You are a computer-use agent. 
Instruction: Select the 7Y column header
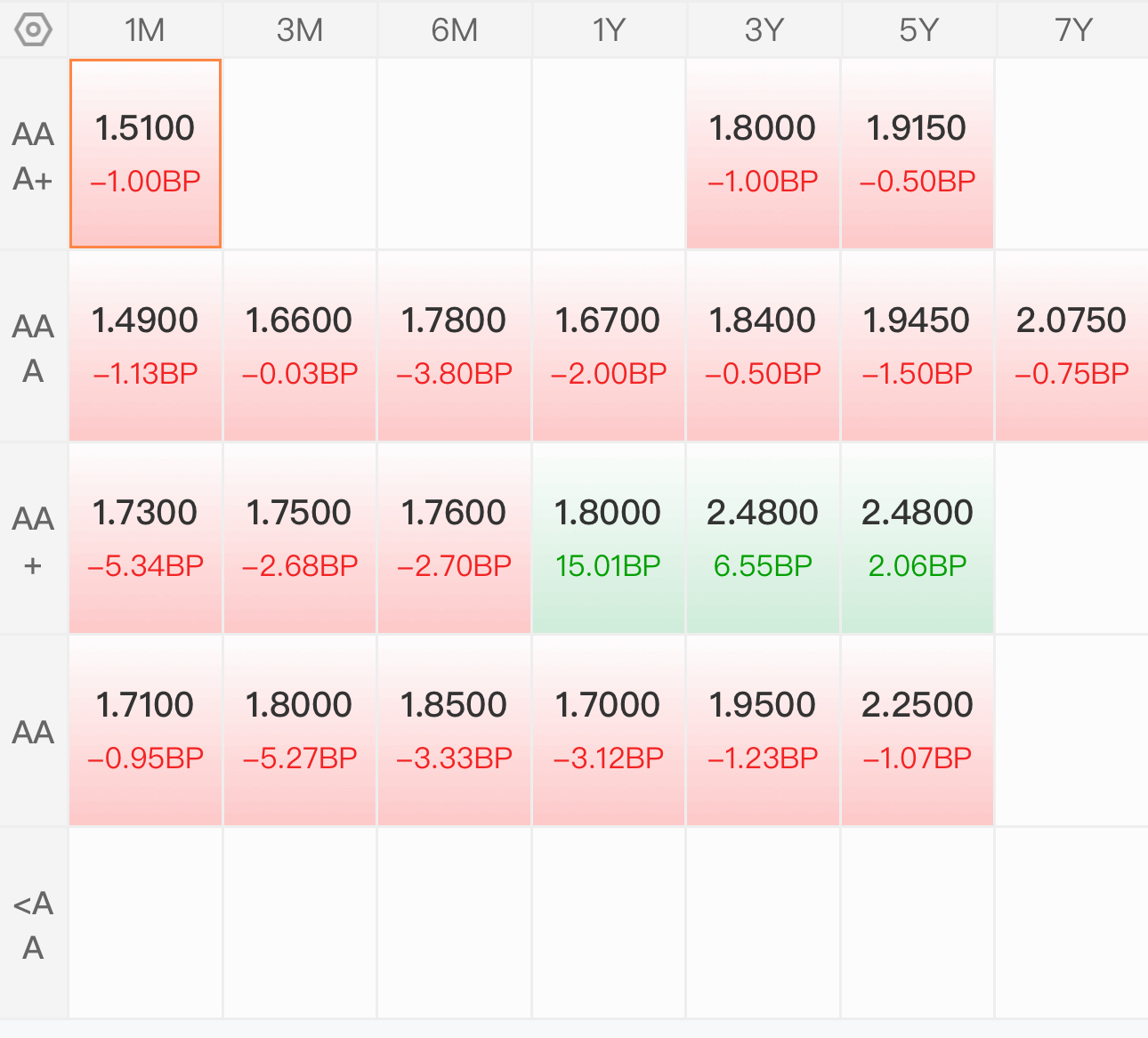1072,30
